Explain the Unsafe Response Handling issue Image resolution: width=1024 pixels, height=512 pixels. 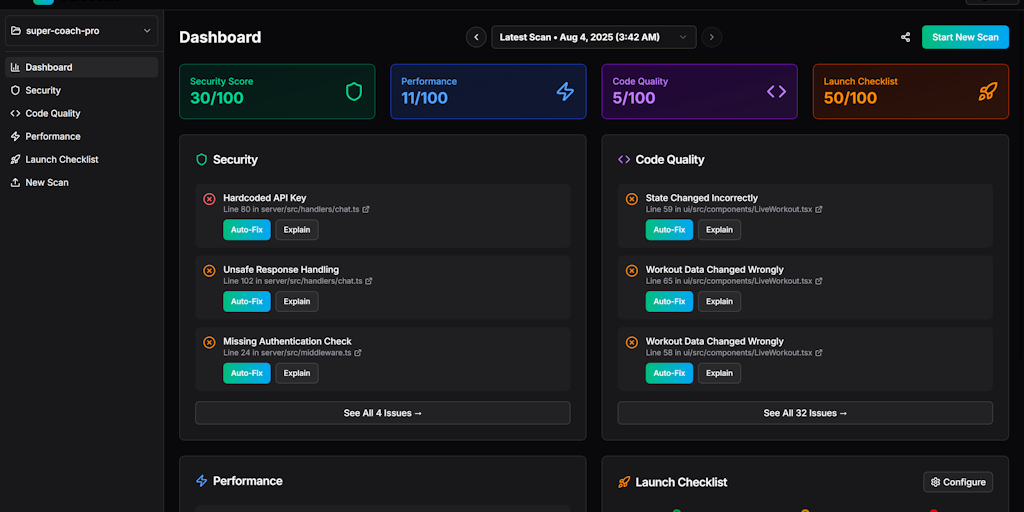point(297,301)
